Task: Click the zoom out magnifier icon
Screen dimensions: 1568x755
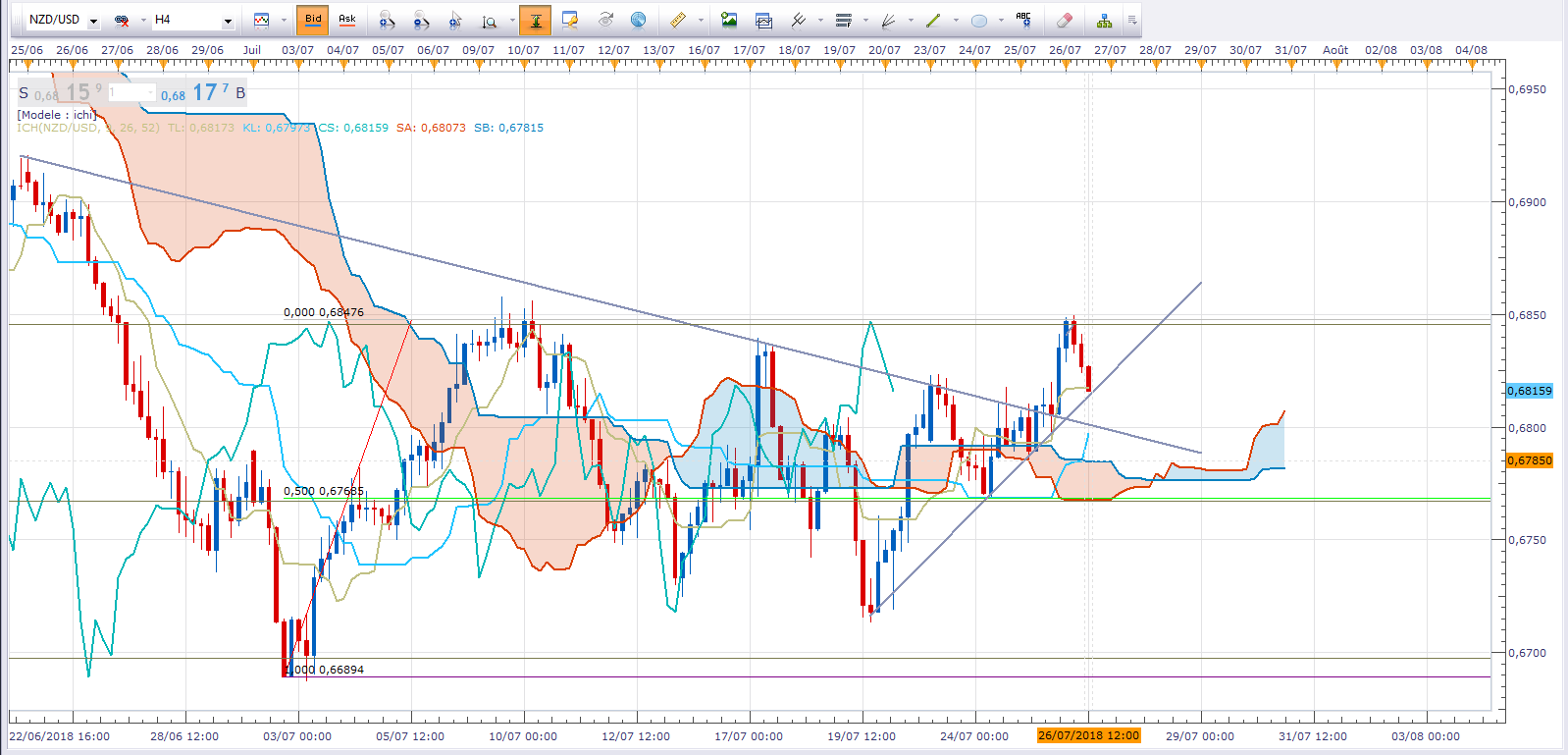Action: pyautogui.click(x=421, y=20)
